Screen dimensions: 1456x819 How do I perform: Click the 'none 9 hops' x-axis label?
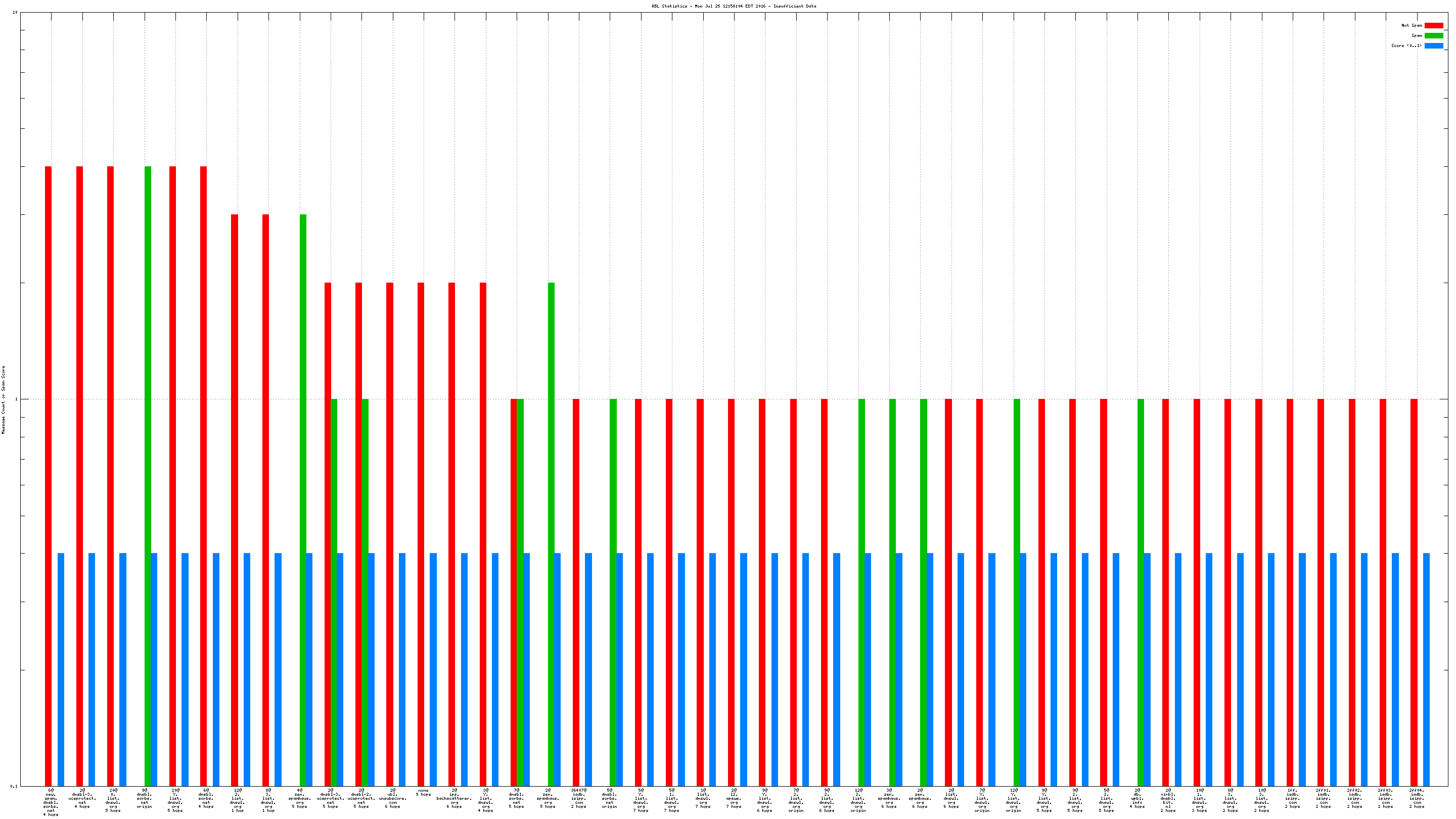pyautogui.click(x=423, y=792)
